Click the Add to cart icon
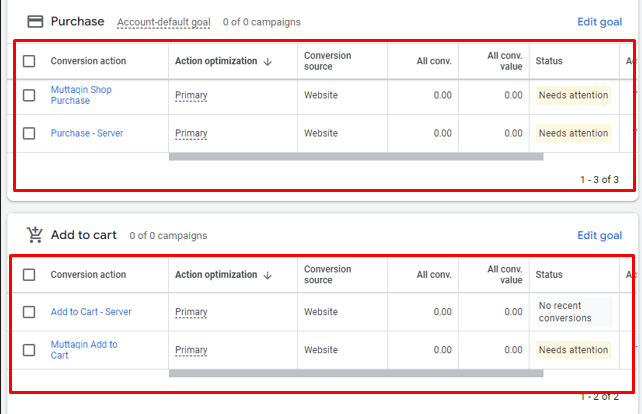 (34, 235)
